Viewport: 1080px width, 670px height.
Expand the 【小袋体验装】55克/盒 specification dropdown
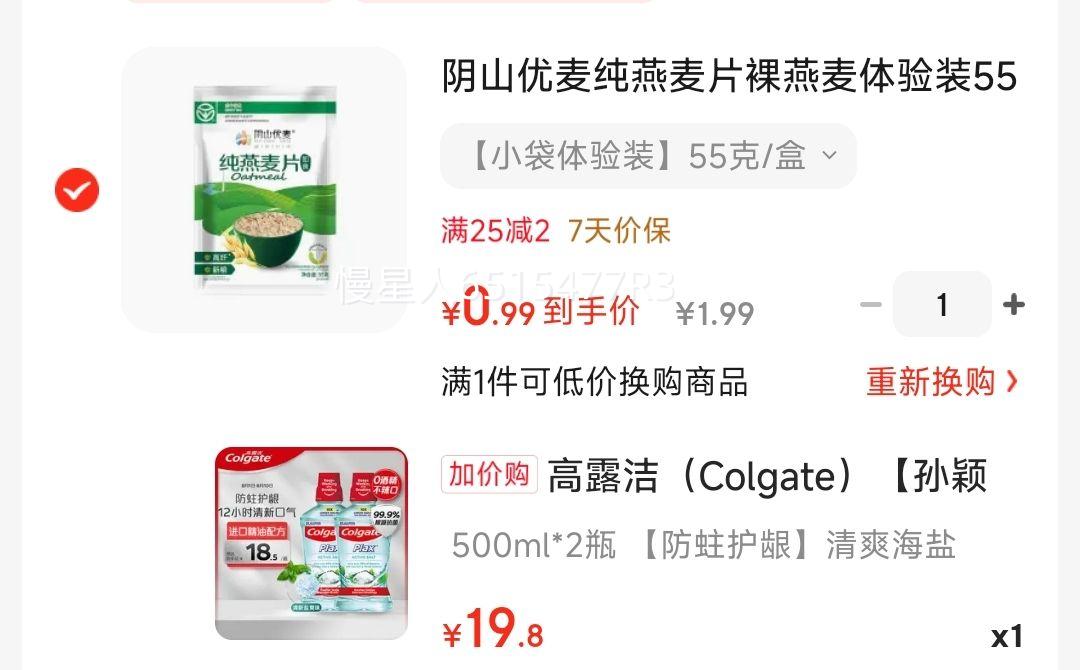tap(648, 156)
